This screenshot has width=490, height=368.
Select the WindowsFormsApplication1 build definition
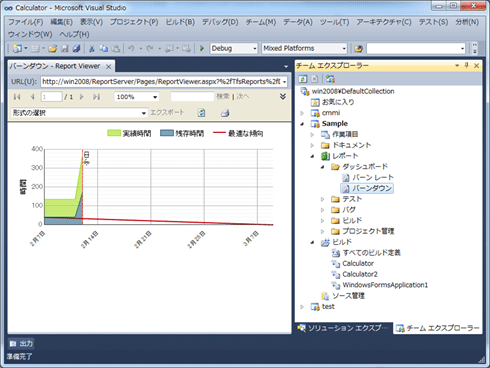385,285
